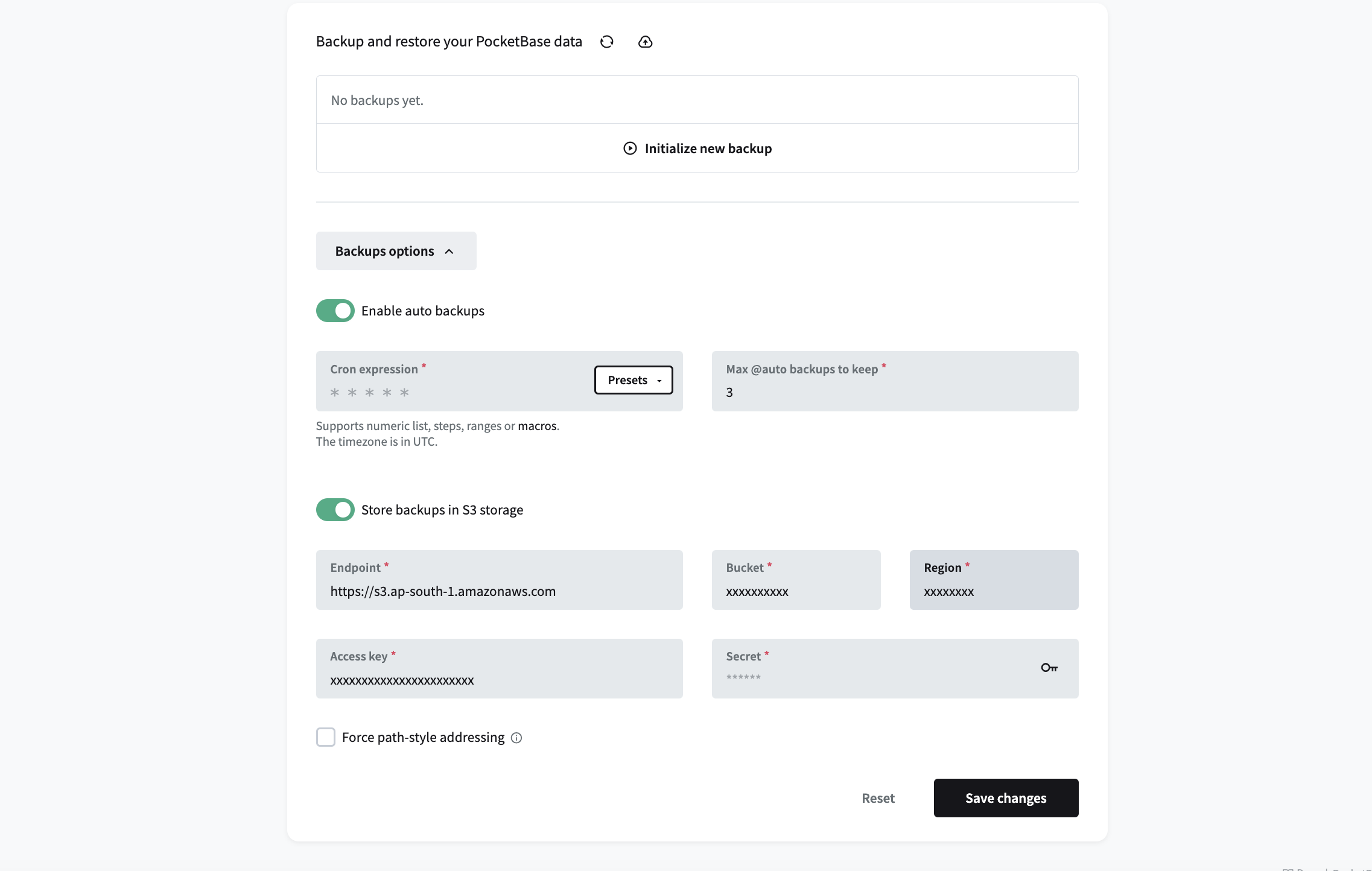
Task: Click the upload/restore backup icon
Action: (645, 41)
